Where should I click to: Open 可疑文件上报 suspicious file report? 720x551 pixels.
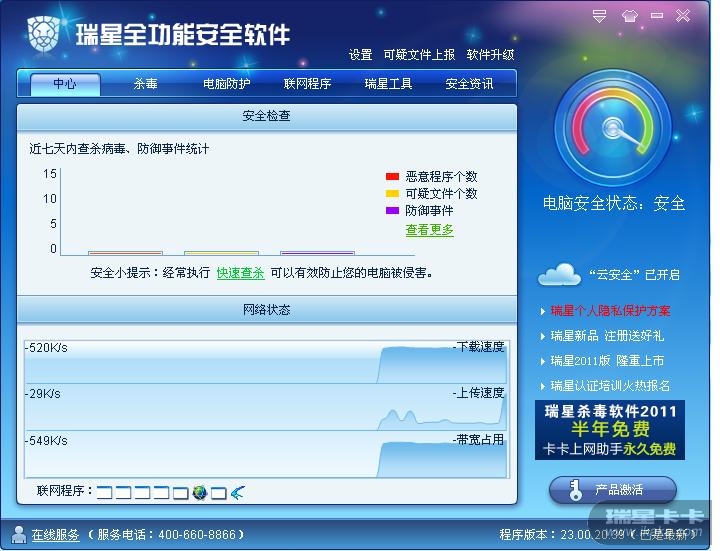[419, 55]
